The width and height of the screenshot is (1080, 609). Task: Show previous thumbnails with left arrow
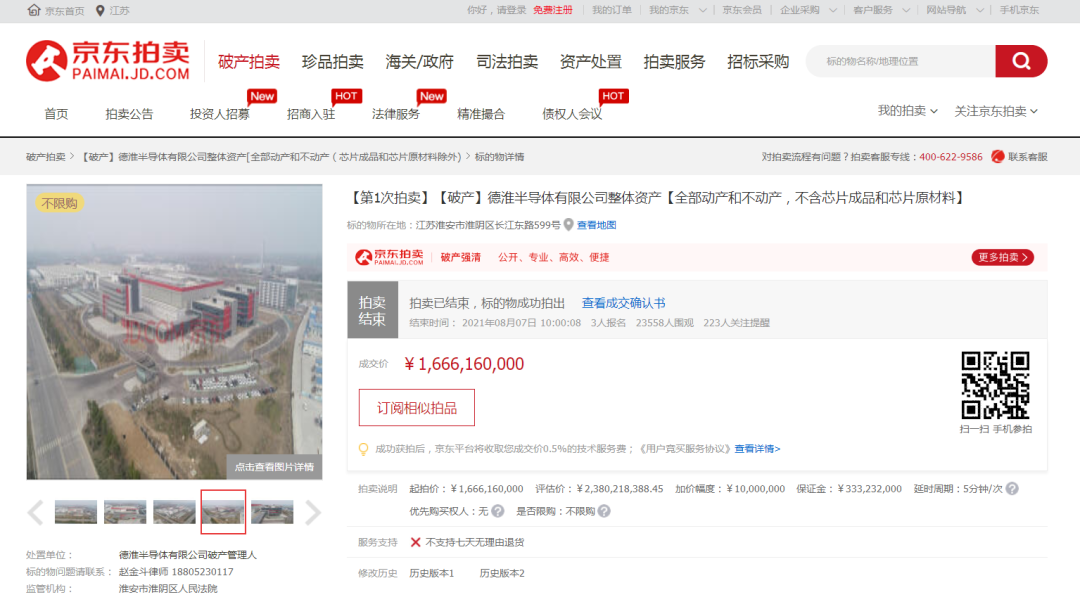(x=35, y=512)
